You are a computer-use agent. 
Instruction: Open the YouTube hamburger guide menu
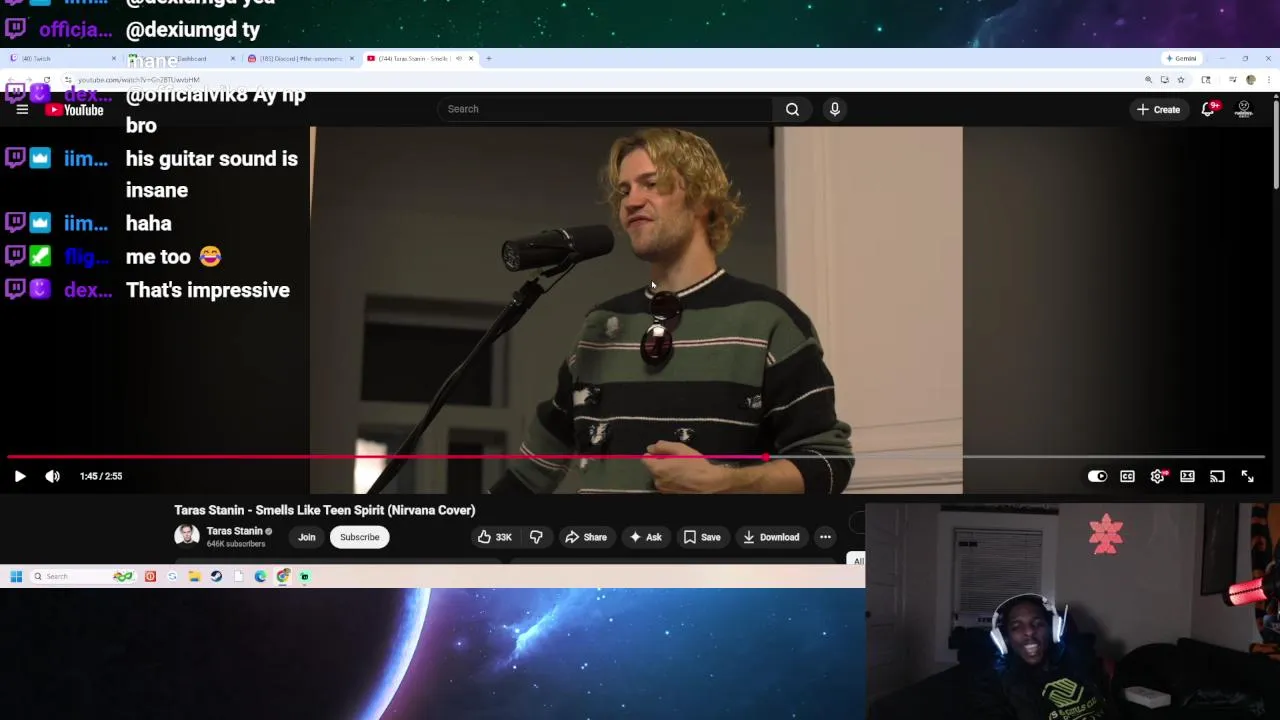[x=22, y=110]
